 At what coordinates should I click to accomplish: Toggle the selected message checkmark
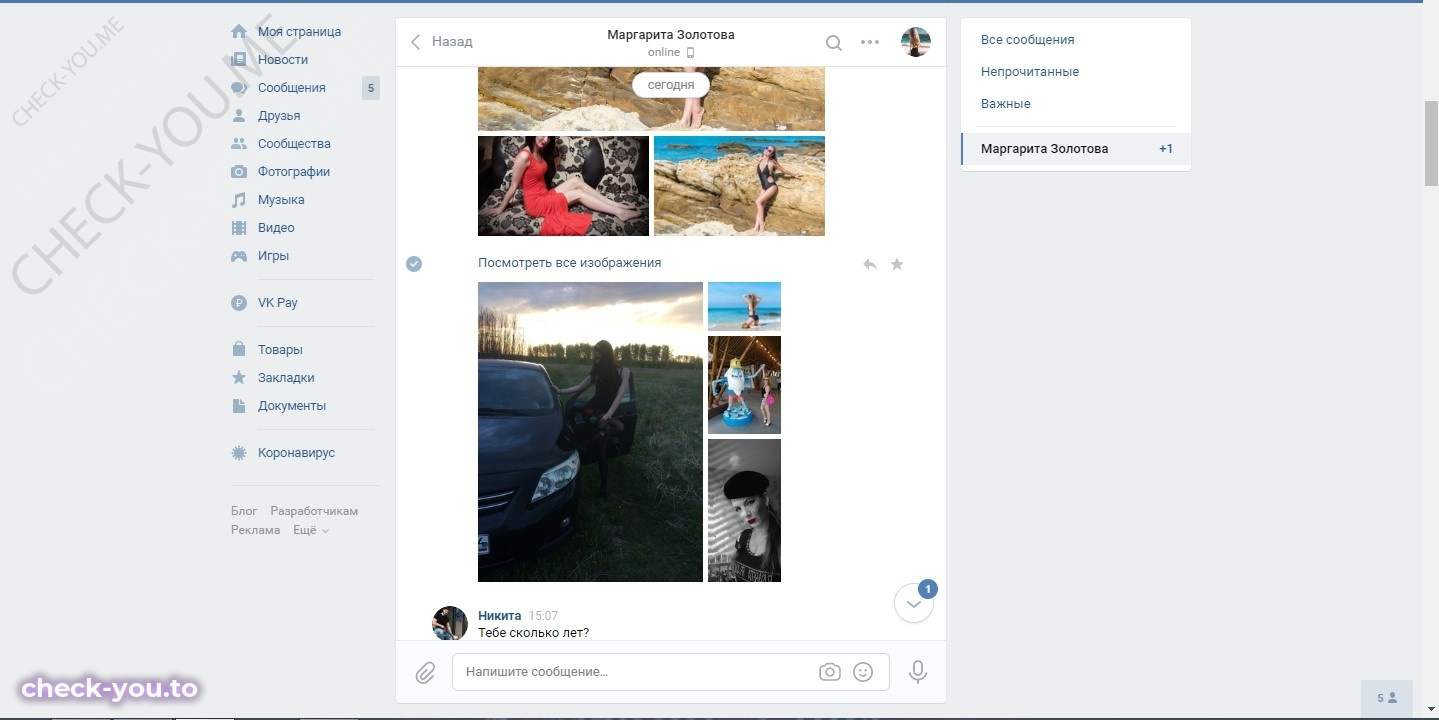[x=414, y=264]
